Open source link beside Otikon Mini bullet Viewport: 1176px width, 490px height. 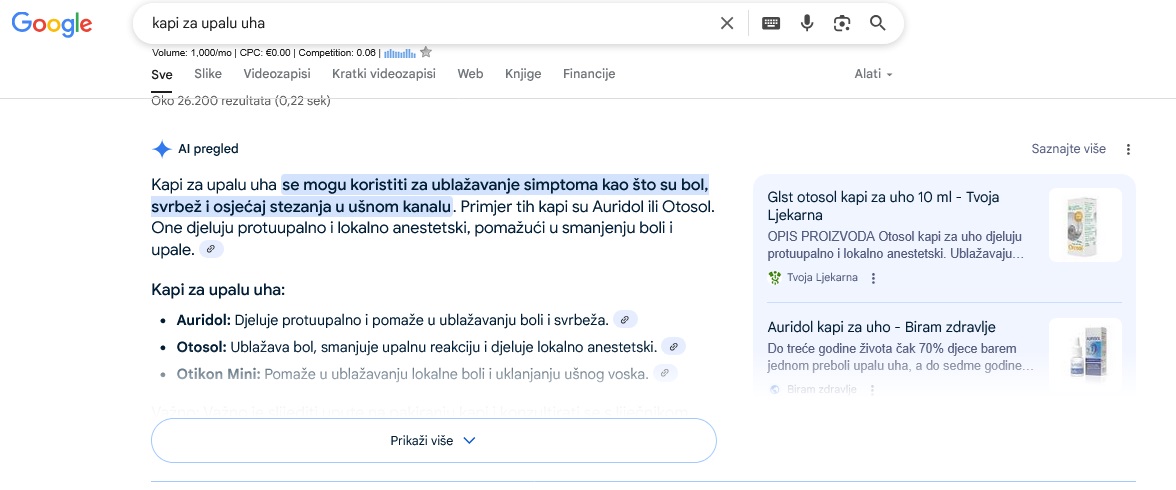[665, 373]
